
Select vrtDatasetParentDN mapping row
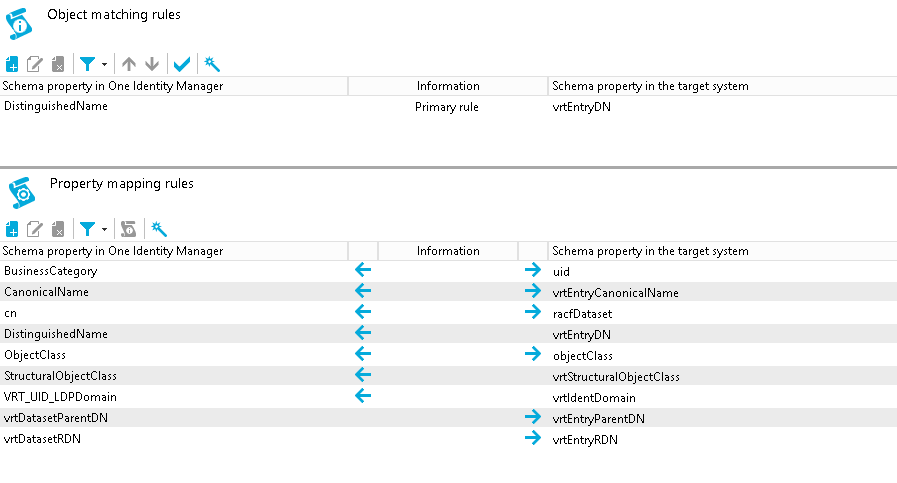coord(448,418)
